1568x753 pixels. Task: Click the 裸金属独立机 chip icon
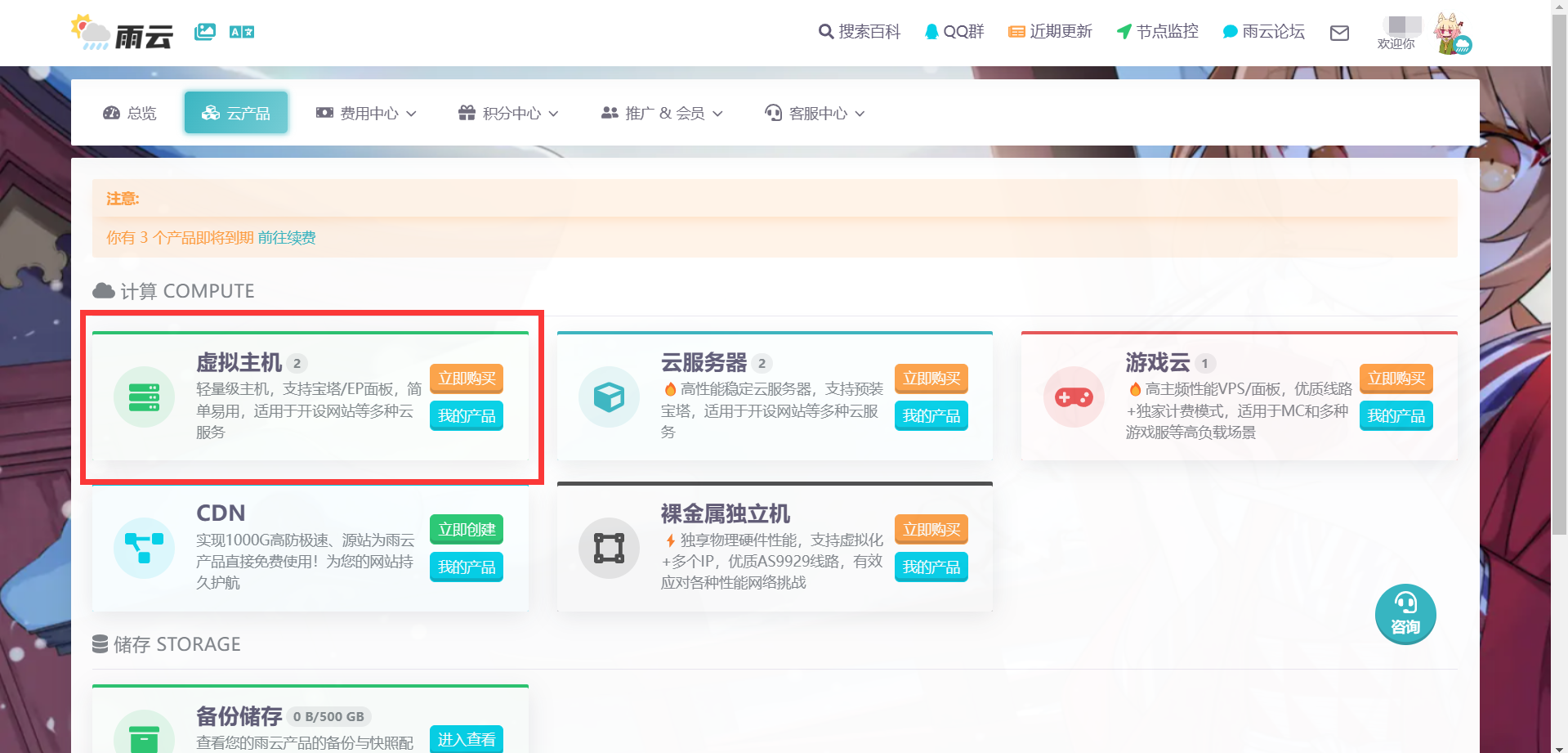(x=609, y=548)
